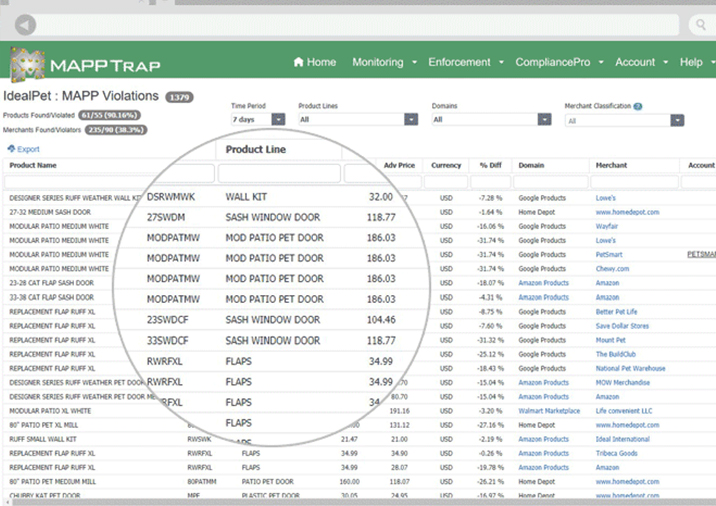Open the Better Pet Life merchant link
This screenshot has height=506, width=716.
[616, 311]
